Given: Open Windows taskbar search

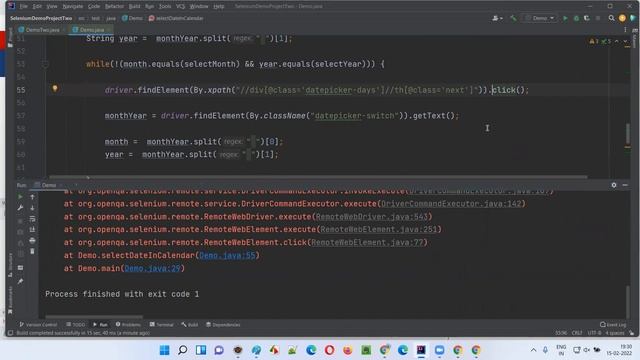Looking at the screenshot, I should 182,350.
